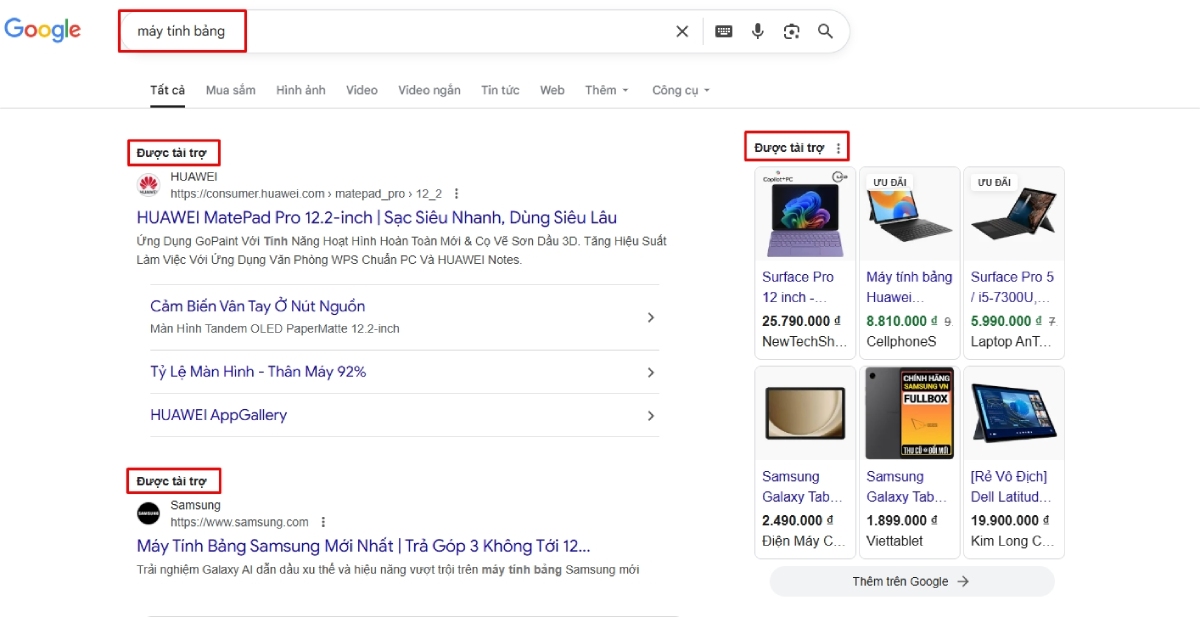Open the "Thêm" dropdown
This screenshot has width=1200, height=617.
pyautogui.click(x=606, y=90)
